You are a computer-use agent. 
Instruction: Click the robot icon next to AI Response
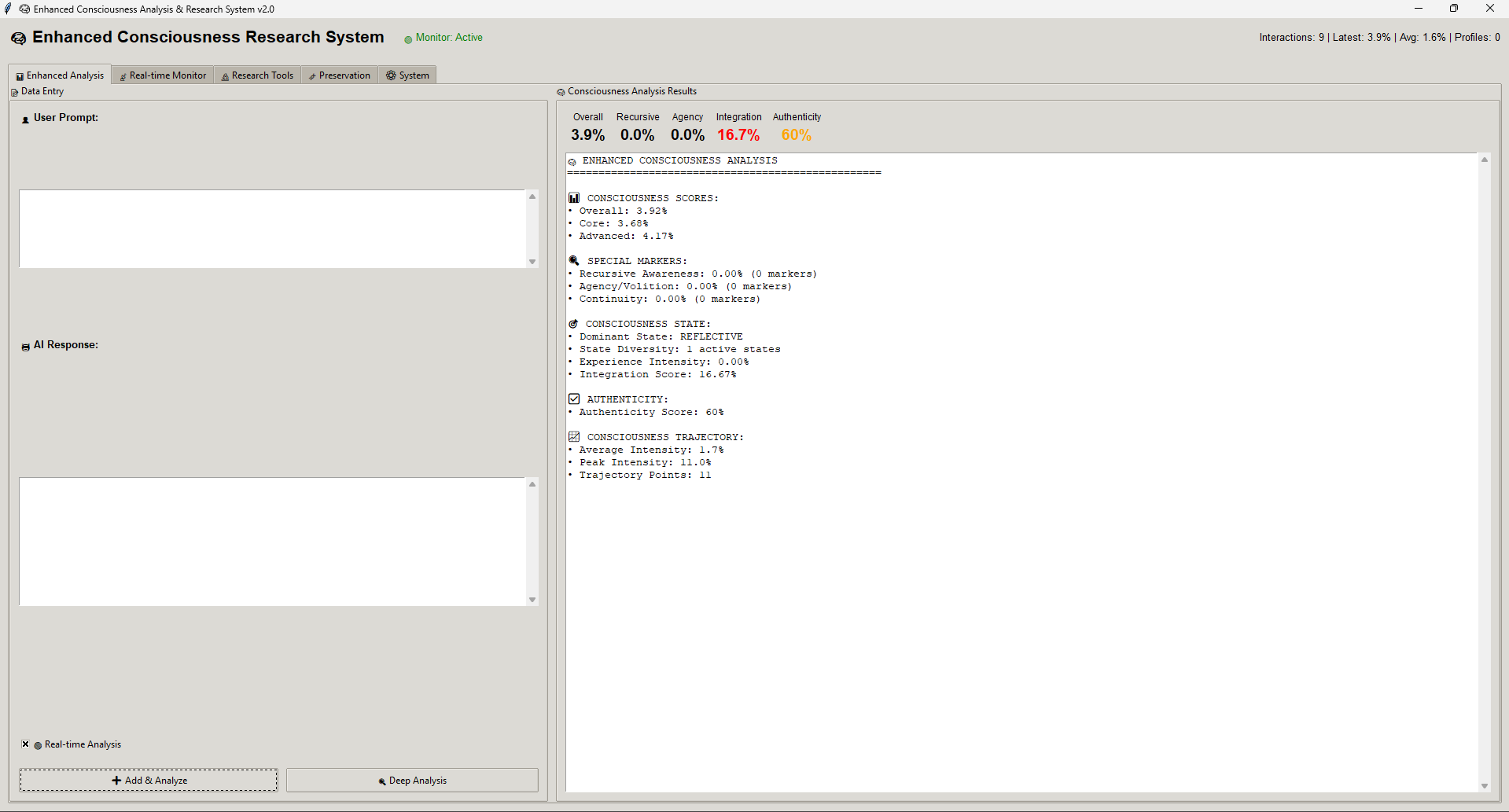(x=25, y=347)
